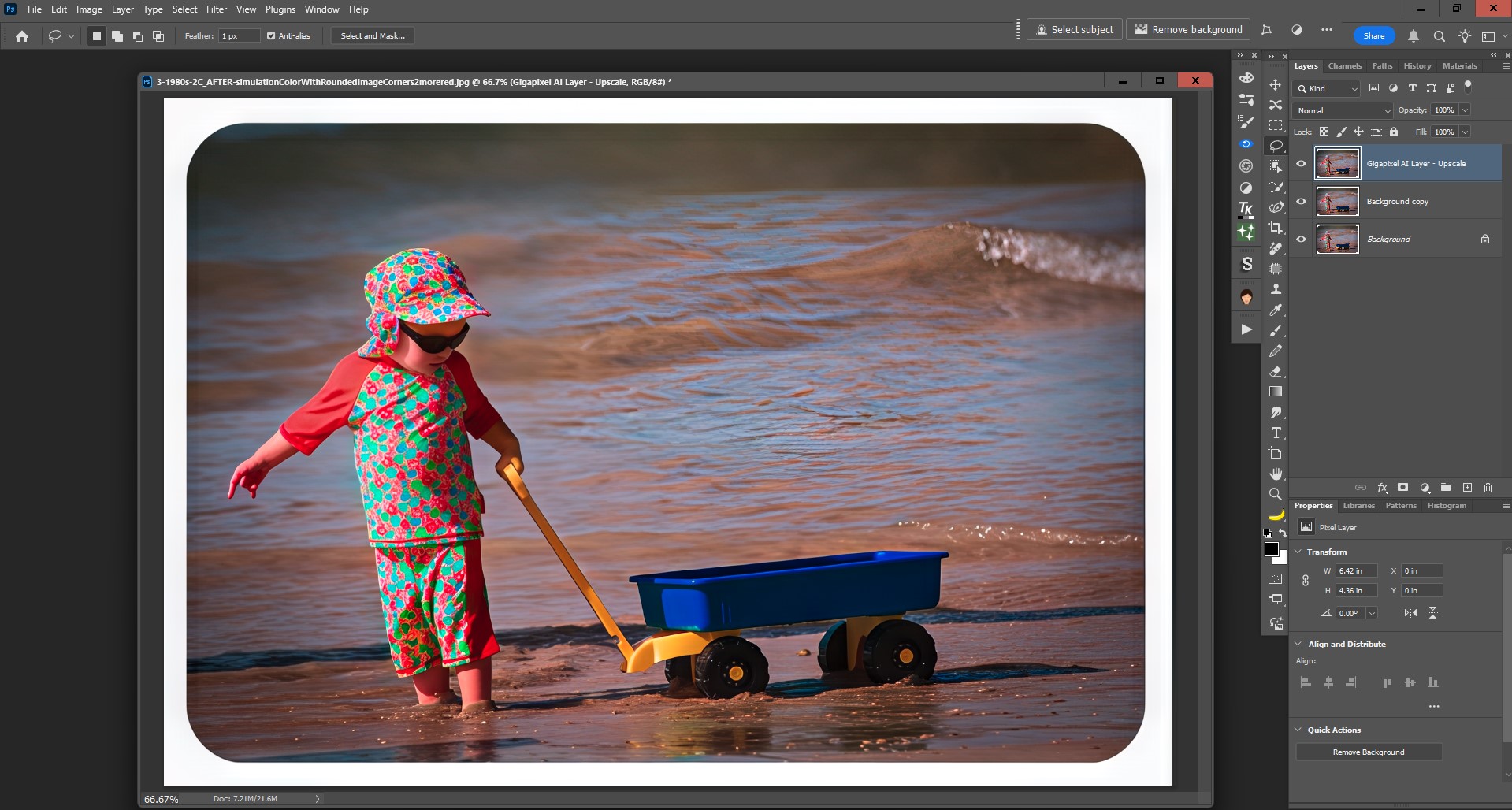This screenshot has width=1512, height=810.
Task: Toggle Quick Mask mode
Action: coord(1276,579)
